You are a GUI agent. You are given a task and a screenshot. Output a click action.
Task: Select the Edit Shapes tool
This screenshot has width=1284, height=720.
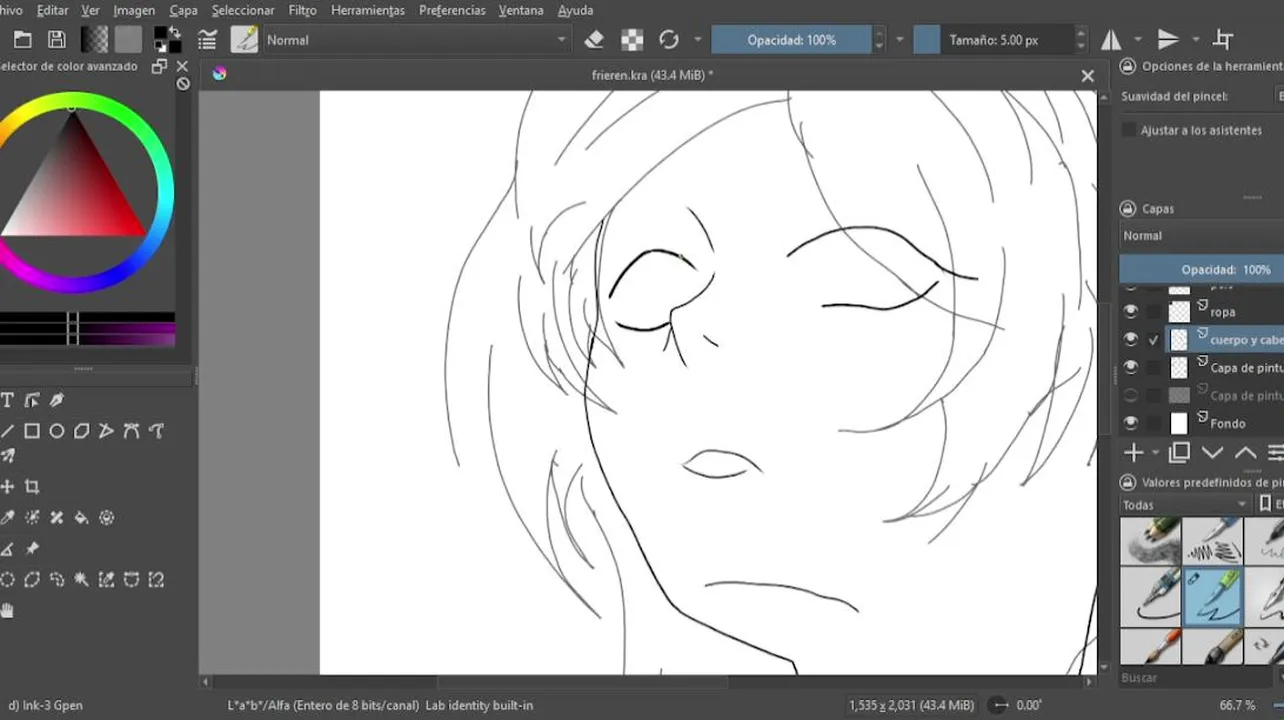click(32, 400)
